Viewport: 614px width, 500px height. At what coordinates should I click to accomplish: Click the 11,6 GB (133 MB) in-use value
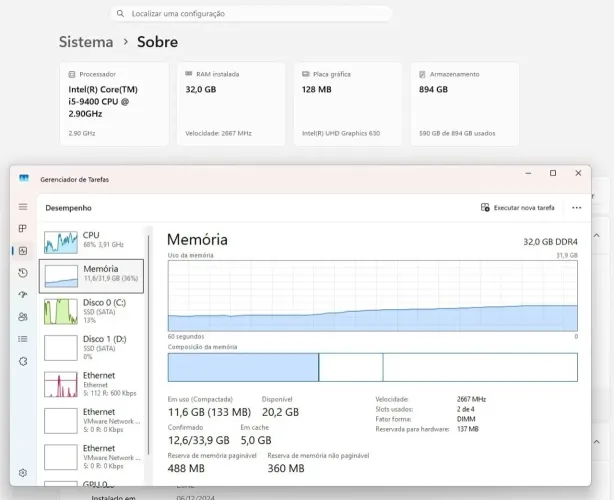pyautogui.click(x=209, y=412)
